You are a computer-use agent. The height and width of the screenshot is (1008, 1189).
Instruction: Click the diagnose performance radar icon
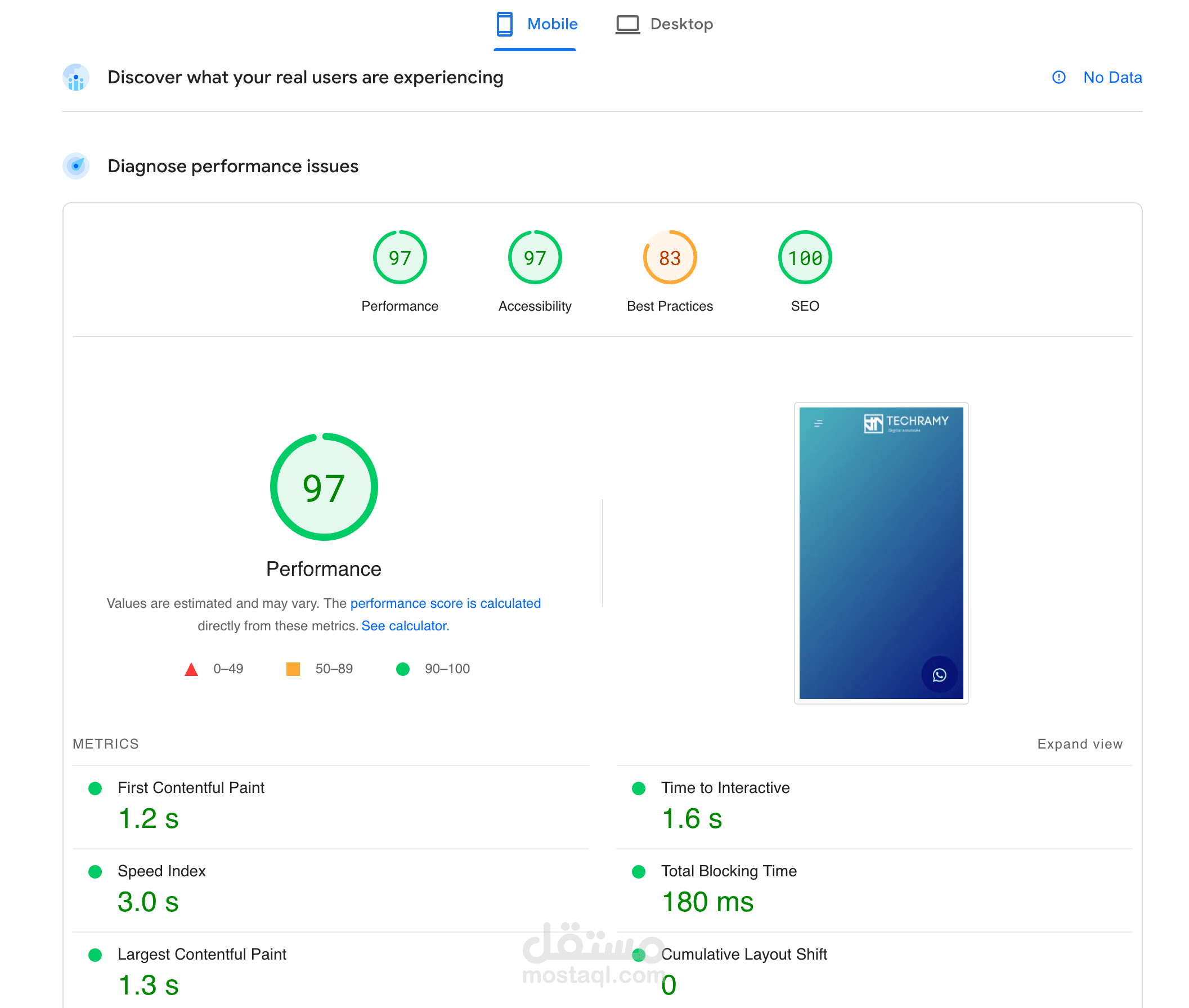pyautogui.click(x=76, y=166)
